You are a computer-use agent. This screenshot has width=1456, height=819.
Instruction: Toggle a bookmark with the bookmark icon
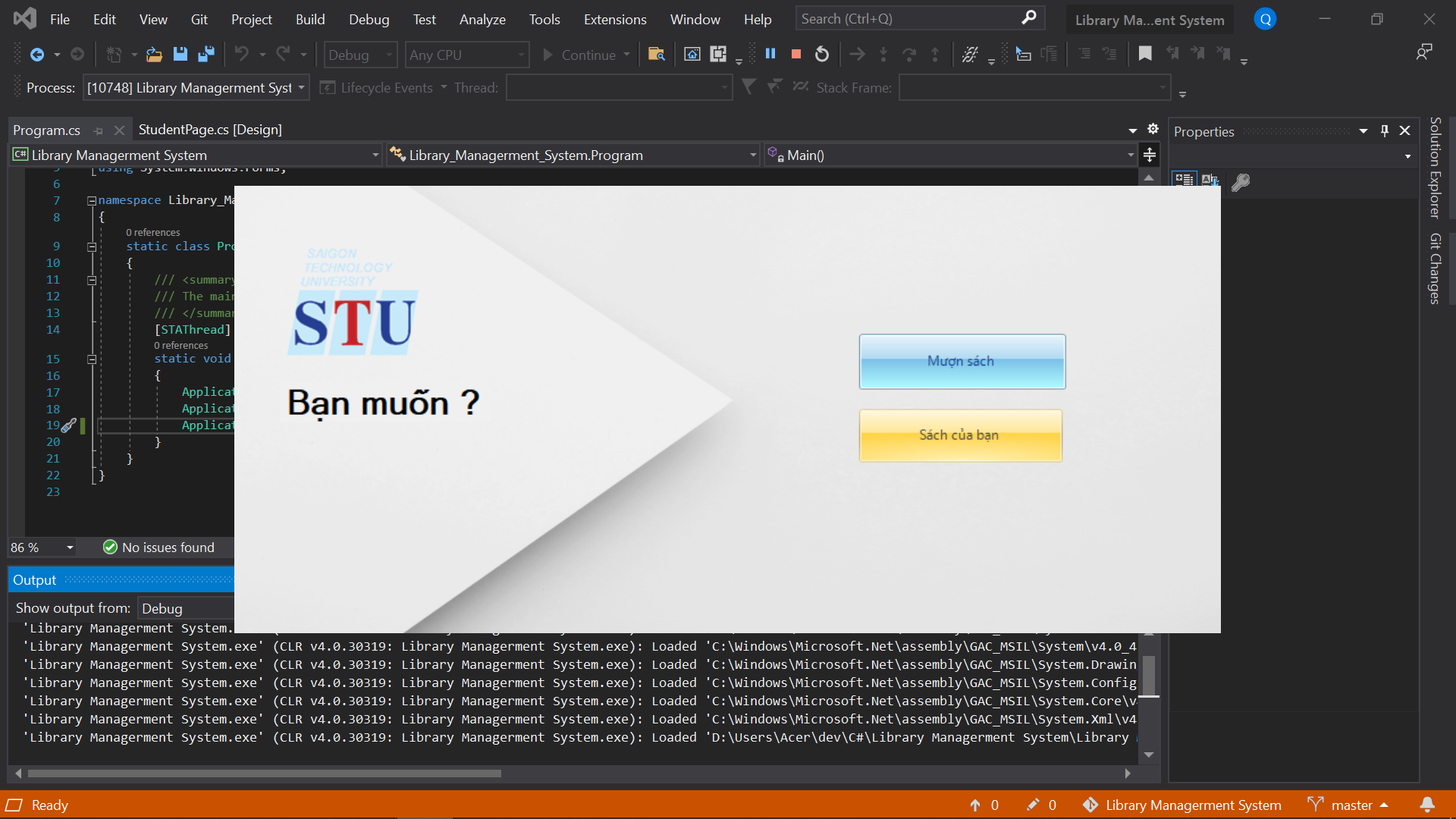1145,54
